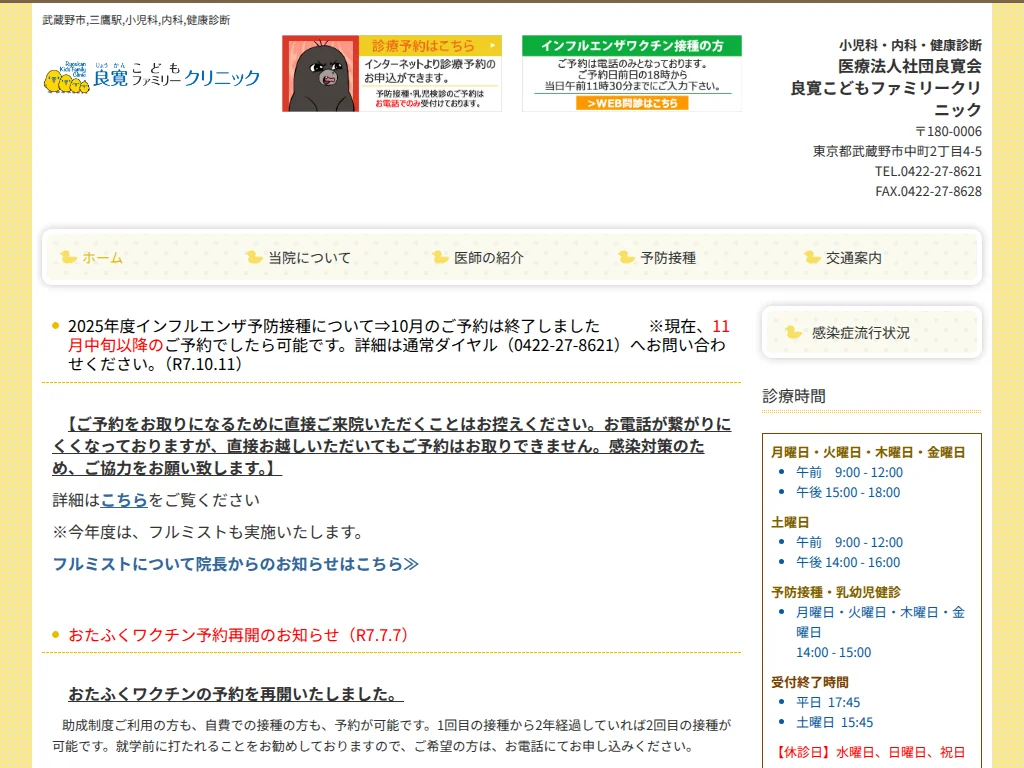The width and height of the screenshot is (1024, 768).
Task: Follow the こちら link for details
Action: (124, 500)
